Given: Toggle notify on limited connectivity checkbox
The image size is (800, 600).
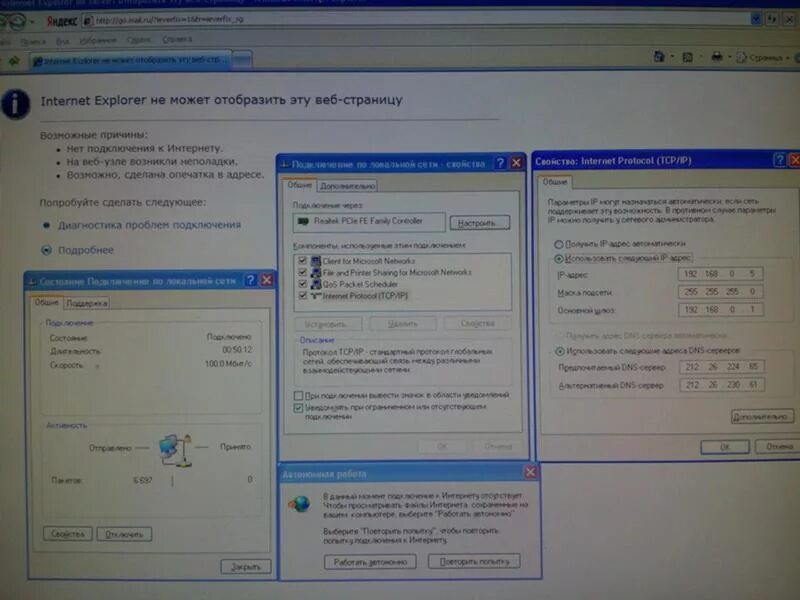Looking at the screenshot, I should click(298, 408).
